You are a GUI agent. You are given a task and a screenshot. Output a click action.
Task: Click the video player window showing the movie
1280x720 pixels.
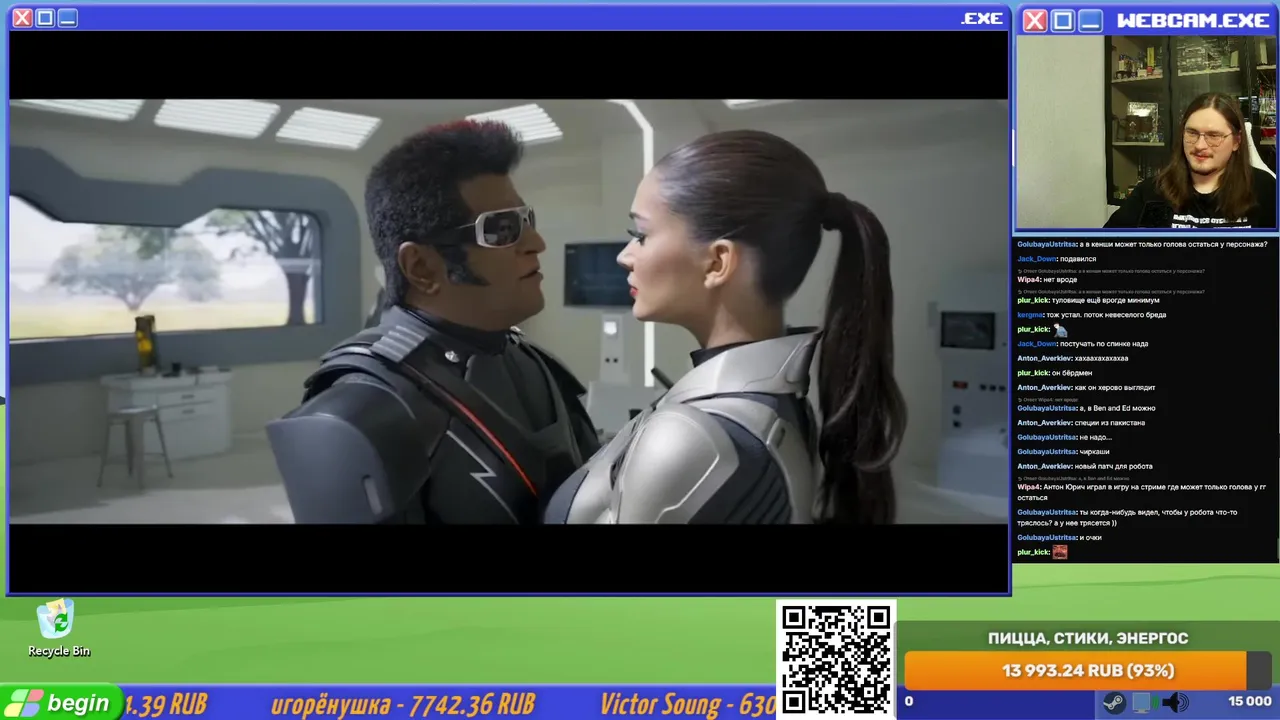(x=508, y=311)
